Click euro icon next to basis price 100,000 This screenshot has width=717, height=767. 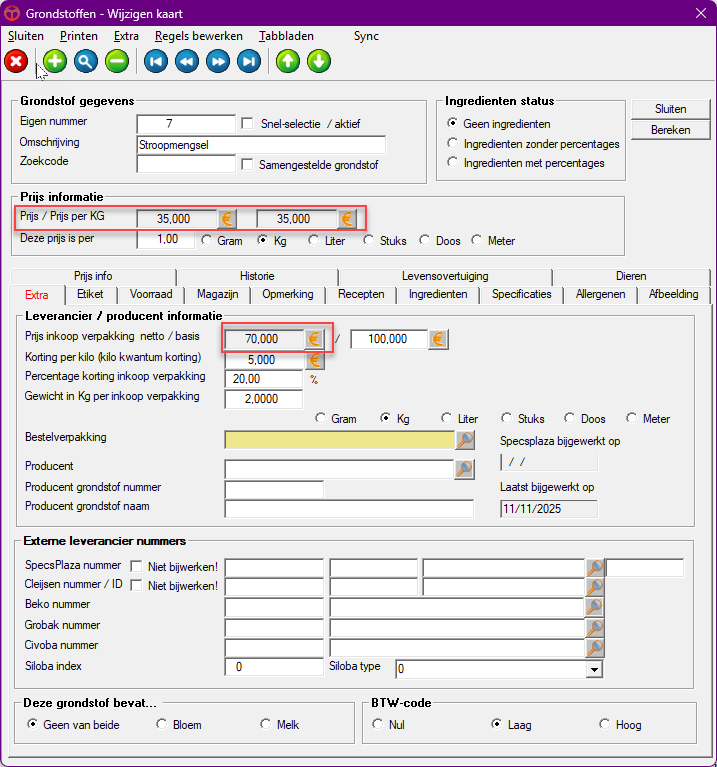coord(438,338)
